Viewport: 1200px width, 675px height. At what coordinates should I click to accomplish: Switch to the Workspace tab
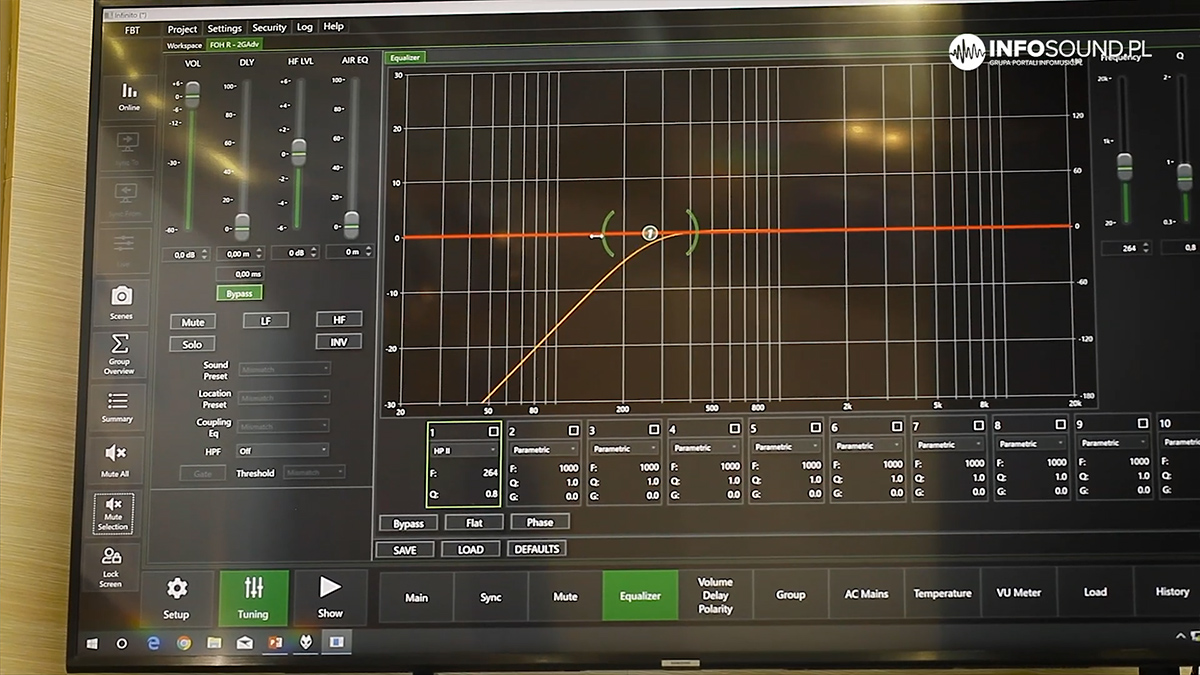point(184,45)
